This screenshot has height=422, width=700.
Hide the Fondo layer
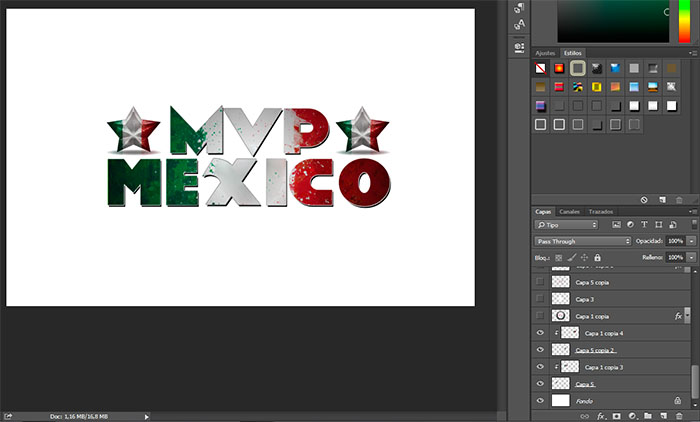540,400
